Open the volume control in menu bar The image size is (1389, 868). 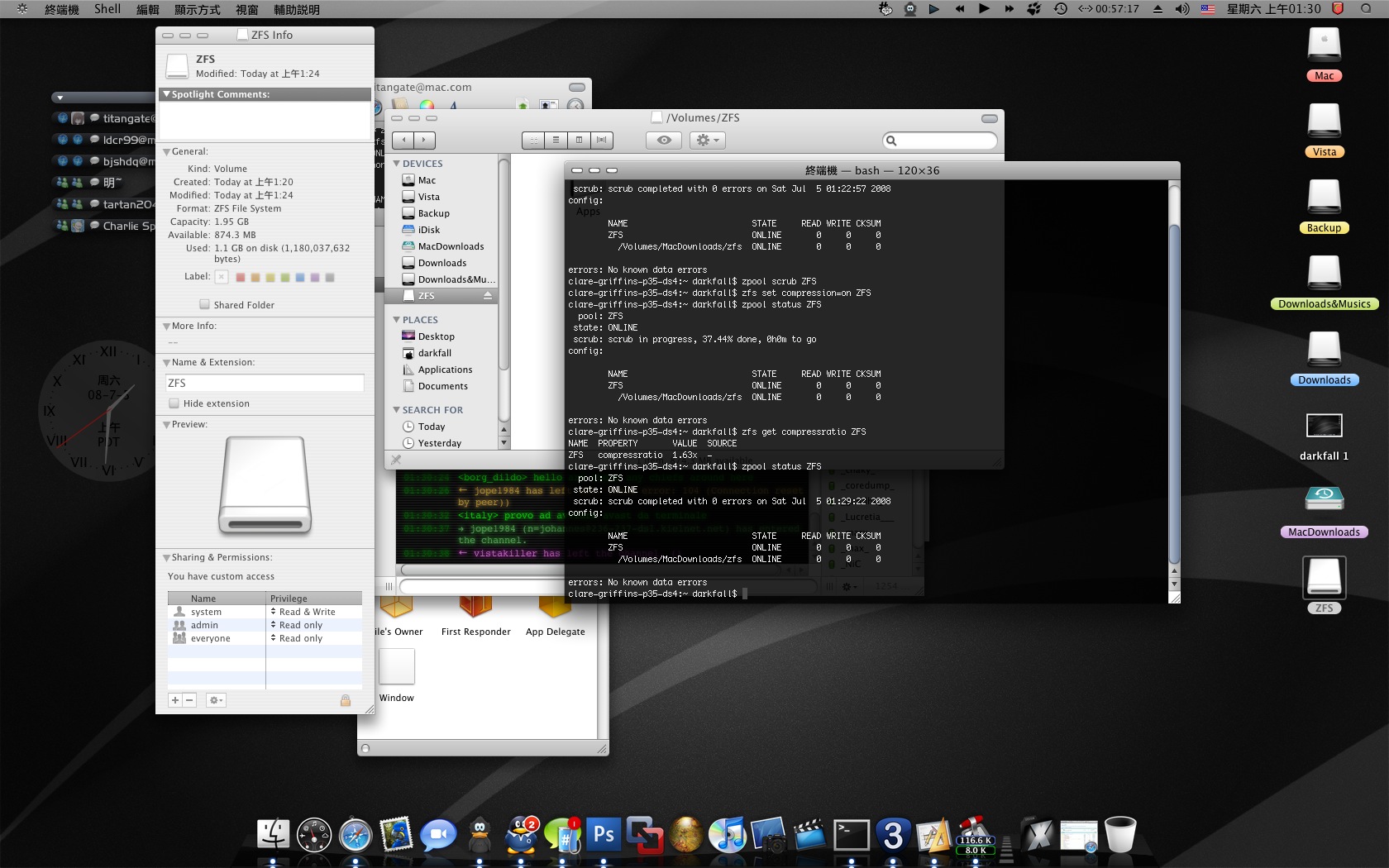1182,9
